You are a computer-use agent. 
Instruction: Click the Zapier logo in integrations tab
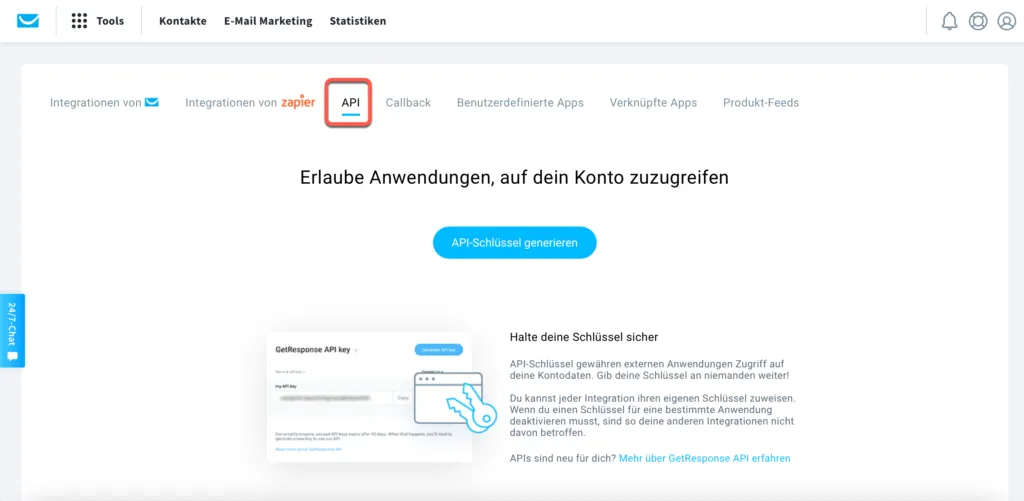click(x=298, y=103)
